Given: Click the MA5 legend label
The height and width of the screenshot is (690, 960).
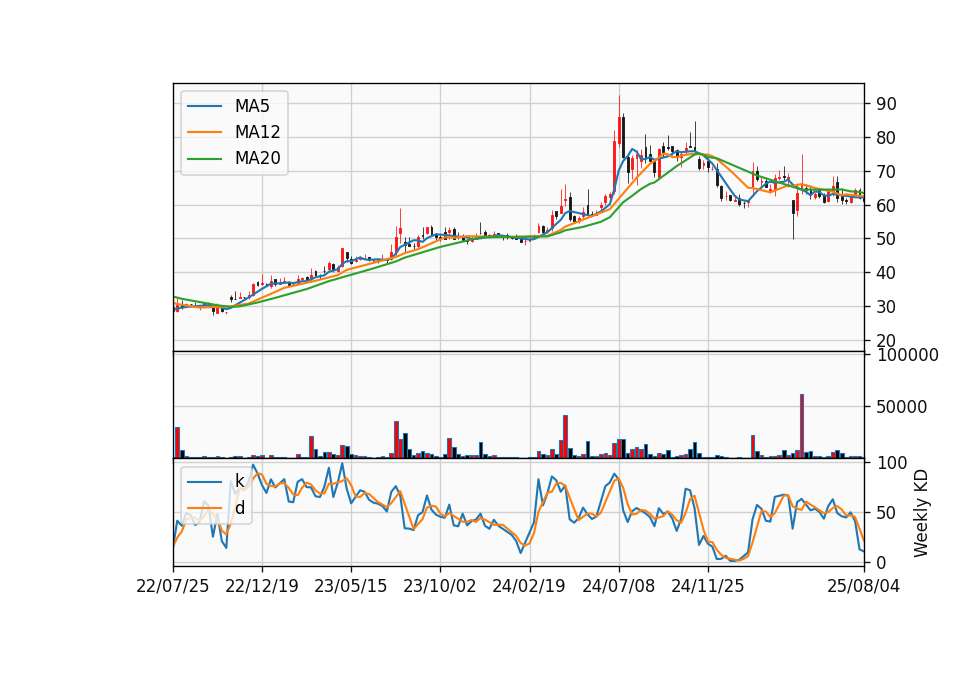Looking at the screenshot, I should pyautogui.click(x=252, y=106).
